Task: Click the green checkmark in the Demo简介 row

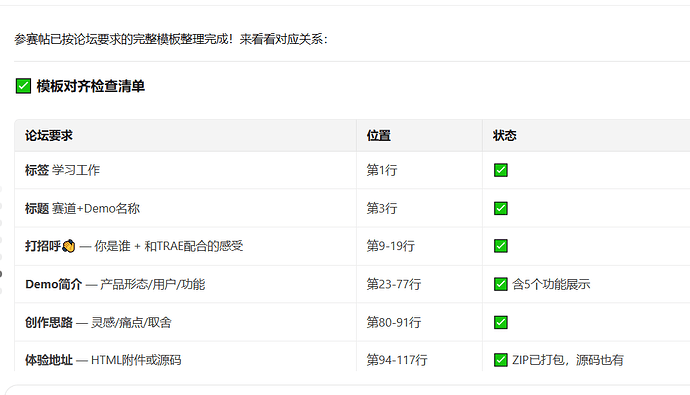Action: pyautogui.click(x=500, y=284)
